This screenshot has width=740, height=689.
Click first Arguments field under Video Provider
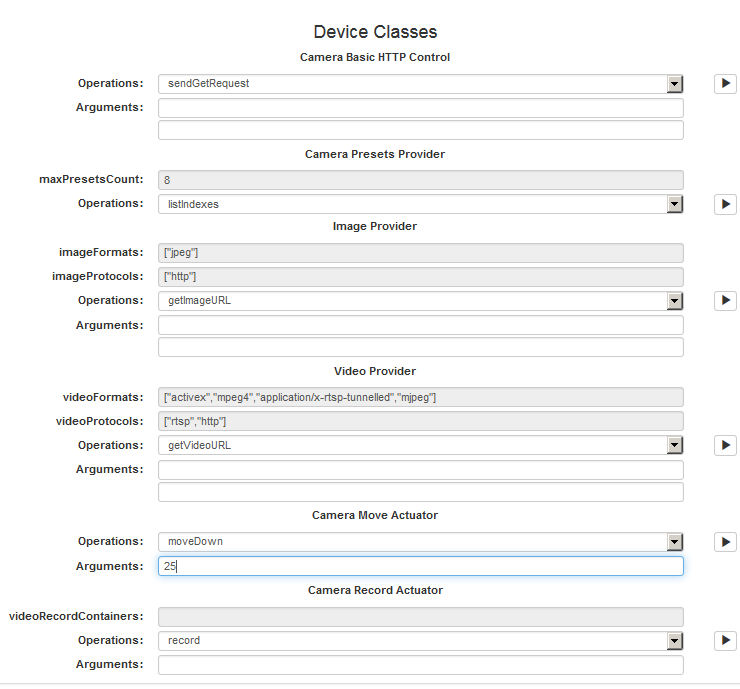click(420, 470)
